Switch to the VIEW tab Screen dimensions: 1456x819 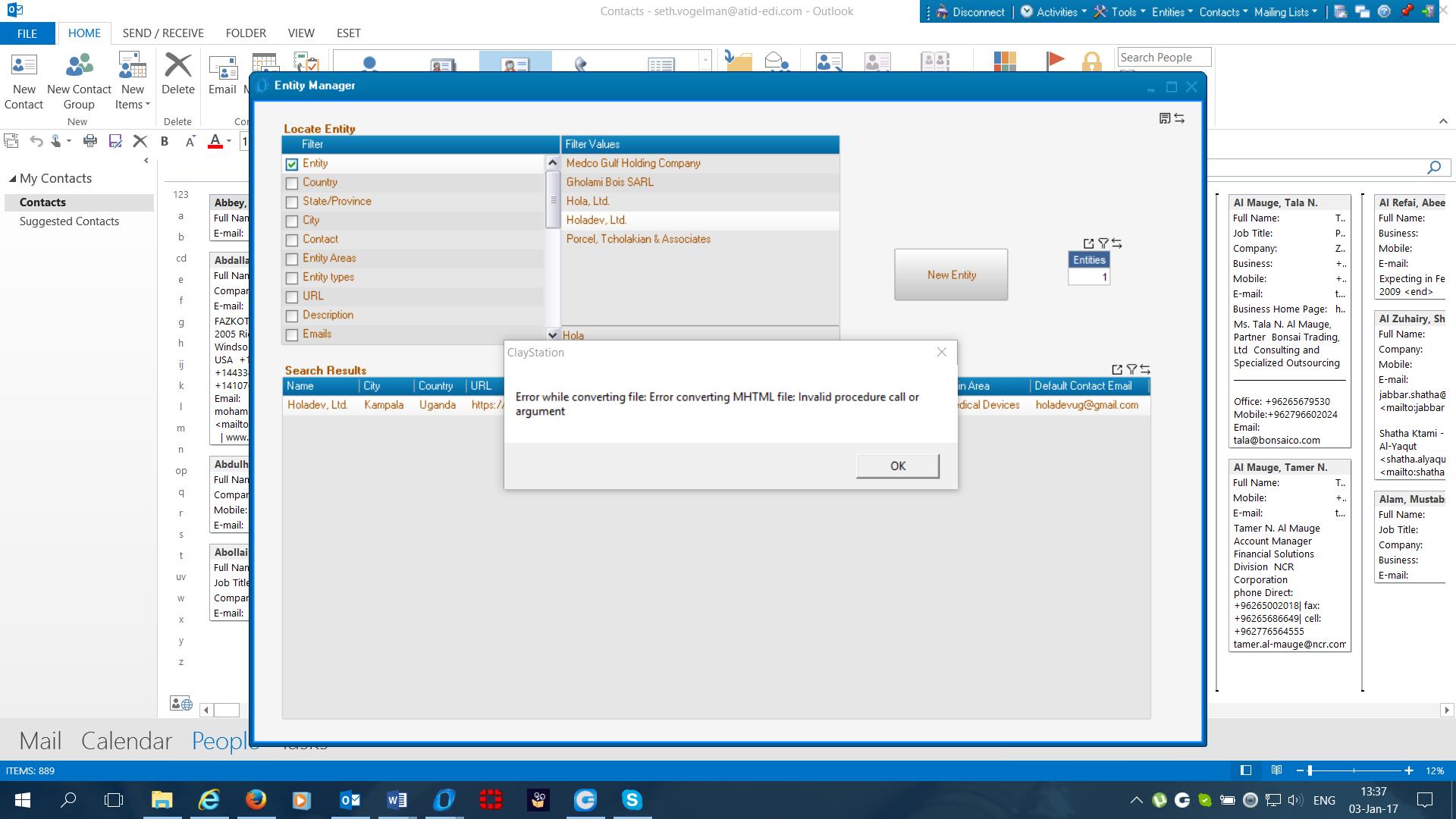[301, 33]
